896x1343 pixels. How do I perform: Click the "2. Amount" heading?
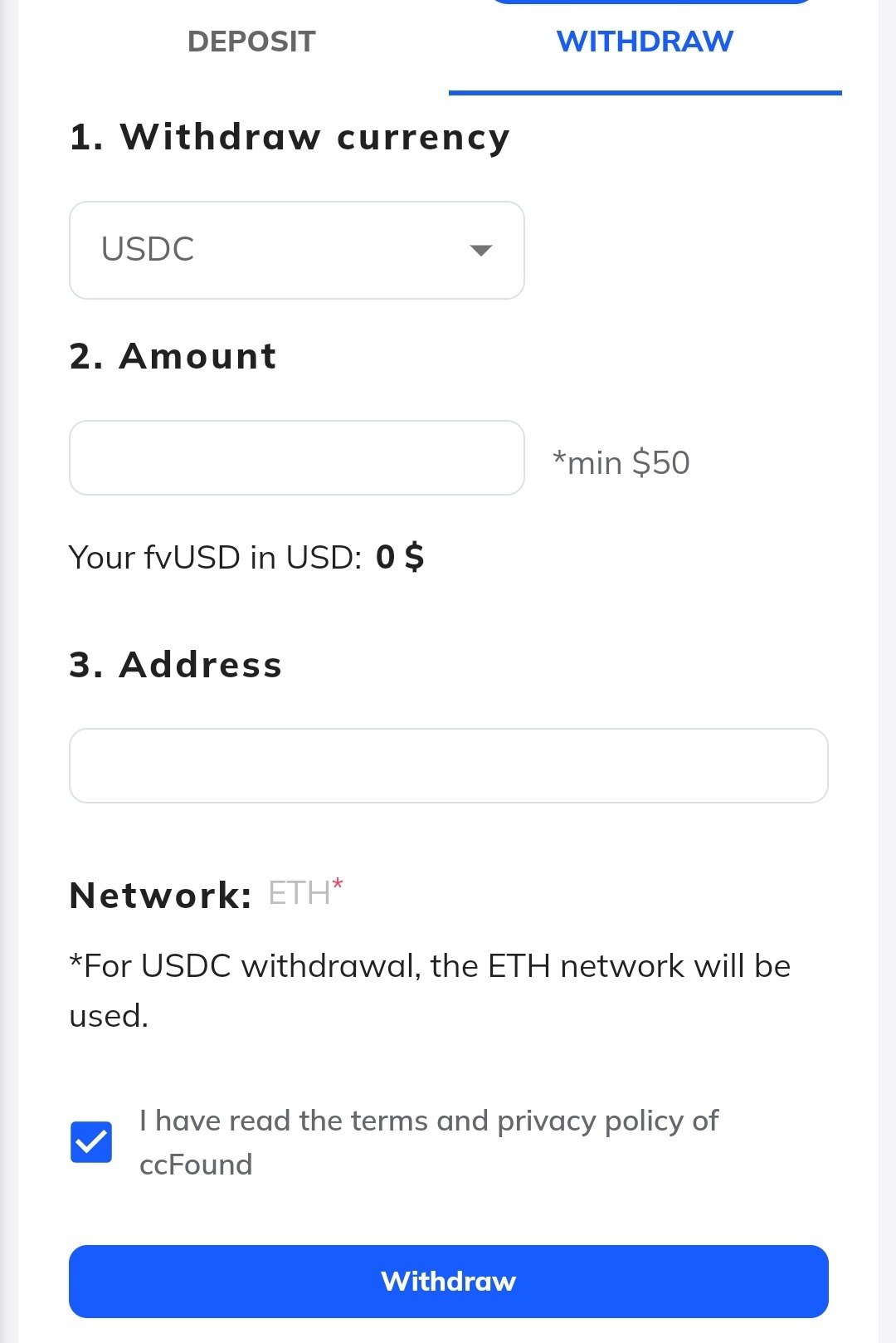(173, 356)
